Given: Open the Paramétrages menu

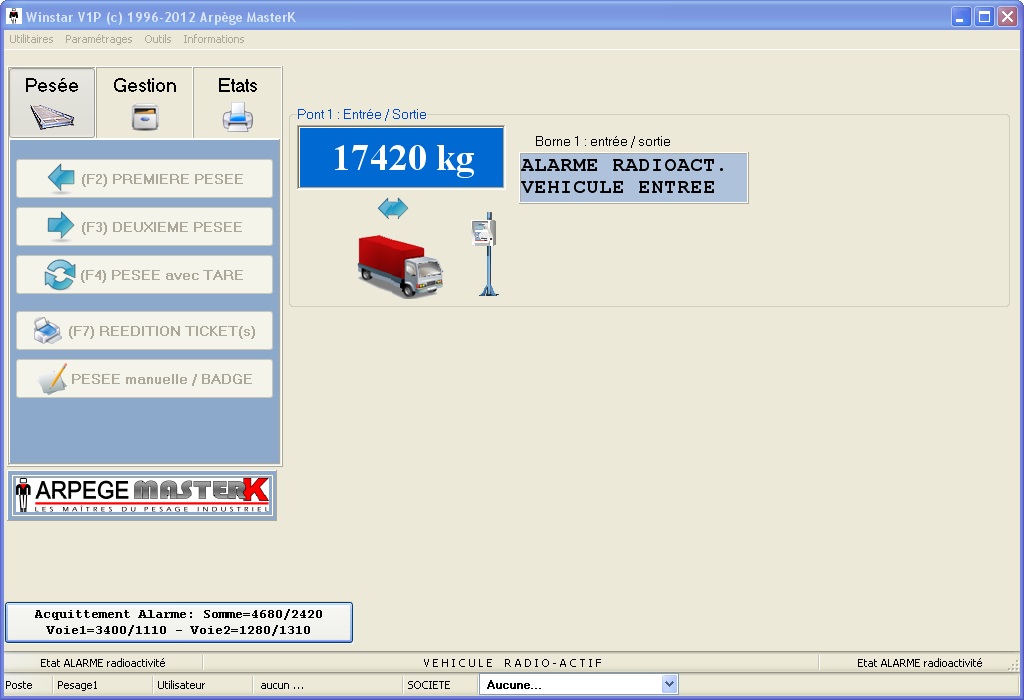Looking at the screenshot, I should tap(99, 39).
